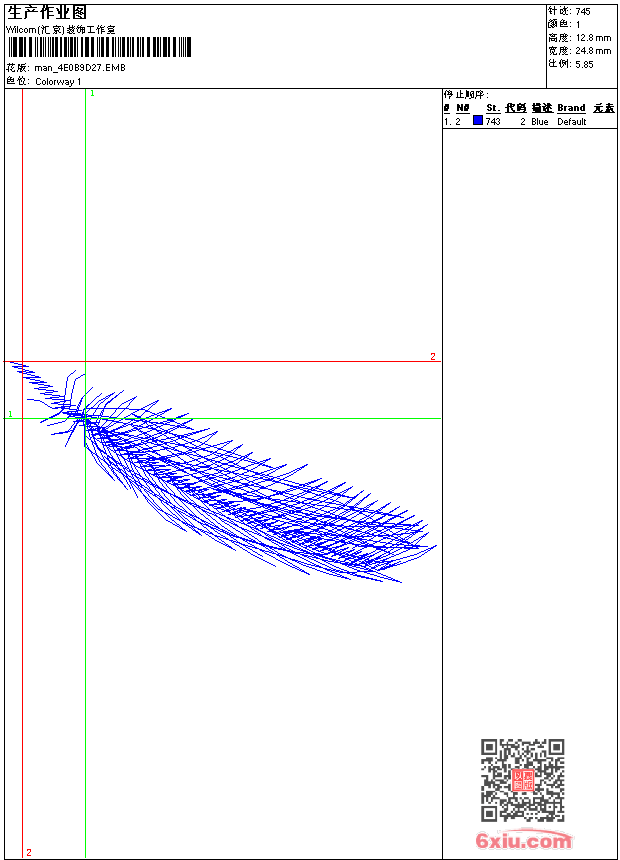The width and height of the screenshot is (620, 860).
Task: Click the barcode under the studio name
Action: (100, 47)
